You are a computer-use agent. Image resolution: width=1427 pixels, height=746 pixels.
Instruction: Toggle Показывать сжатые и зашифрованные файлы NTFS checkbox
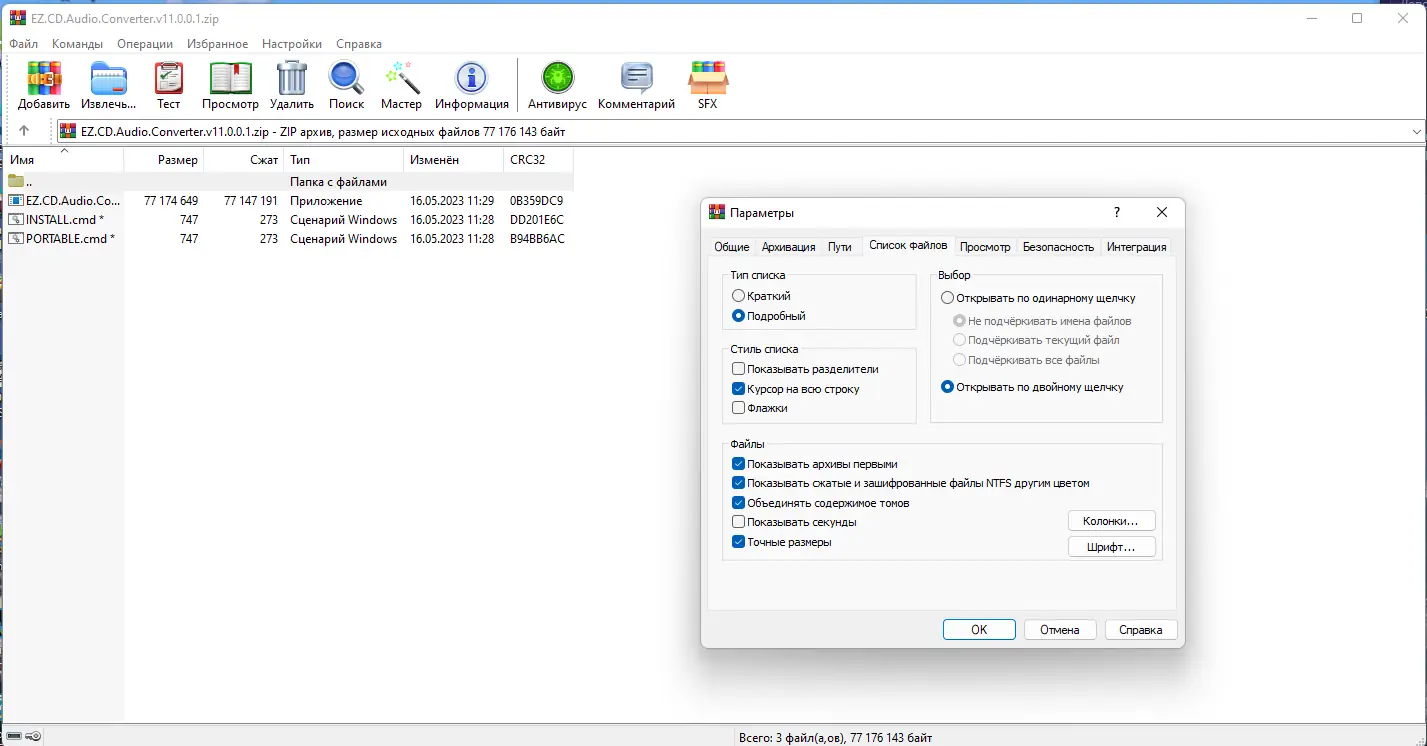tap(739, 483)
